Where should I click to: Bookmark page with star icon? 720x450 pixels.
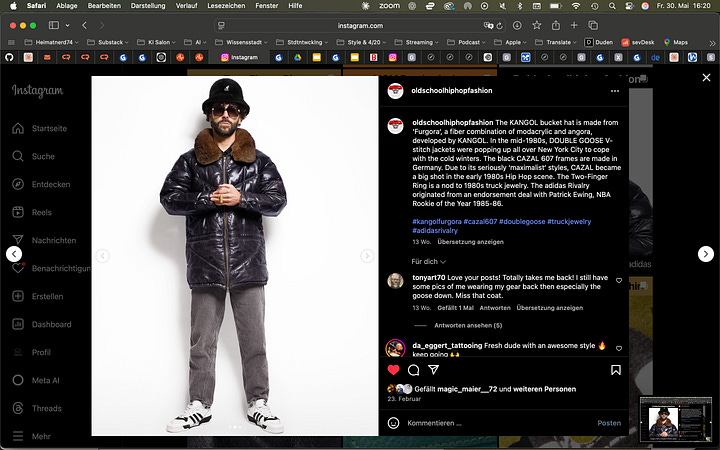[536, 25]
